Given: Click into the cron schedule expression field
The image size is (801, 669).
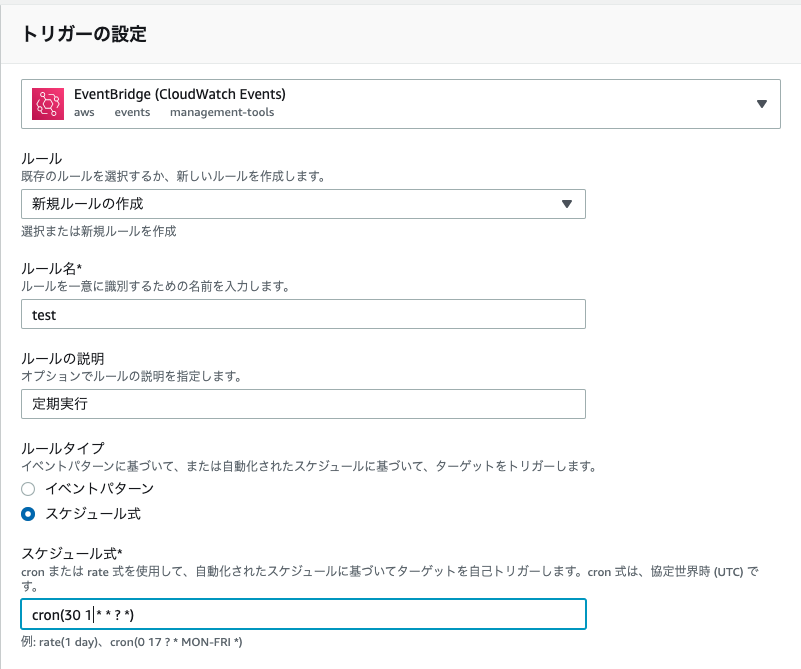Looking at the screenshot, I should tap(303, 614).
